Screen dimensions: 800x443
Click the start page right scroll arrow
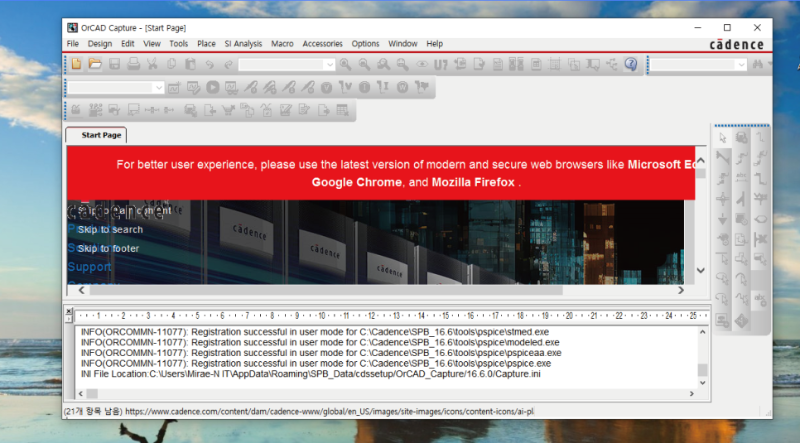tap(681, 290)
